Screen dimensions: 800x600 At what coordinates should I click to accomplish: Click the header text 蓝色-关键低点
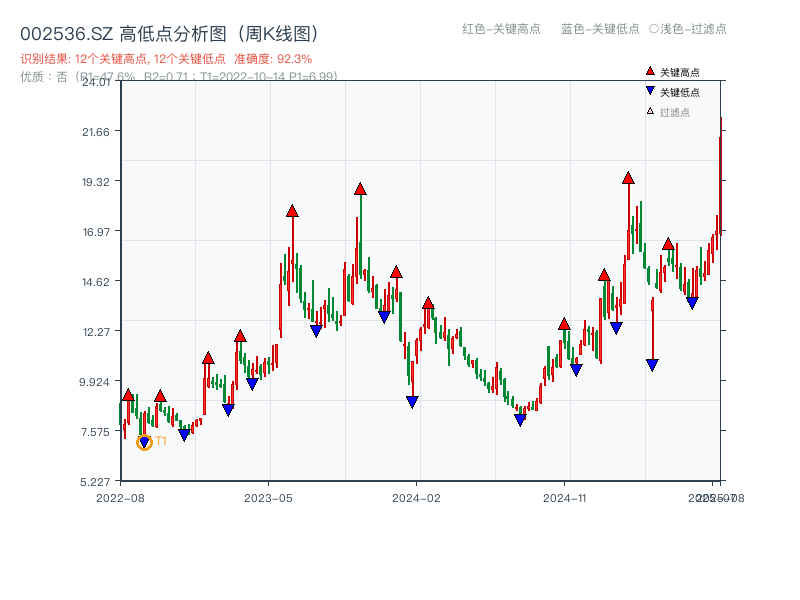coord(600,29)
